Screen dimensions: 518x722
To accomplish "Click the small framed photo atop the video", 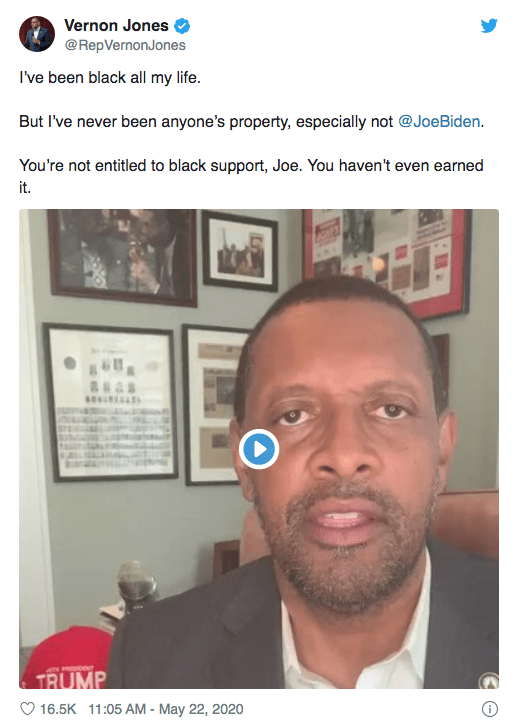I will [x=240, y=251].
